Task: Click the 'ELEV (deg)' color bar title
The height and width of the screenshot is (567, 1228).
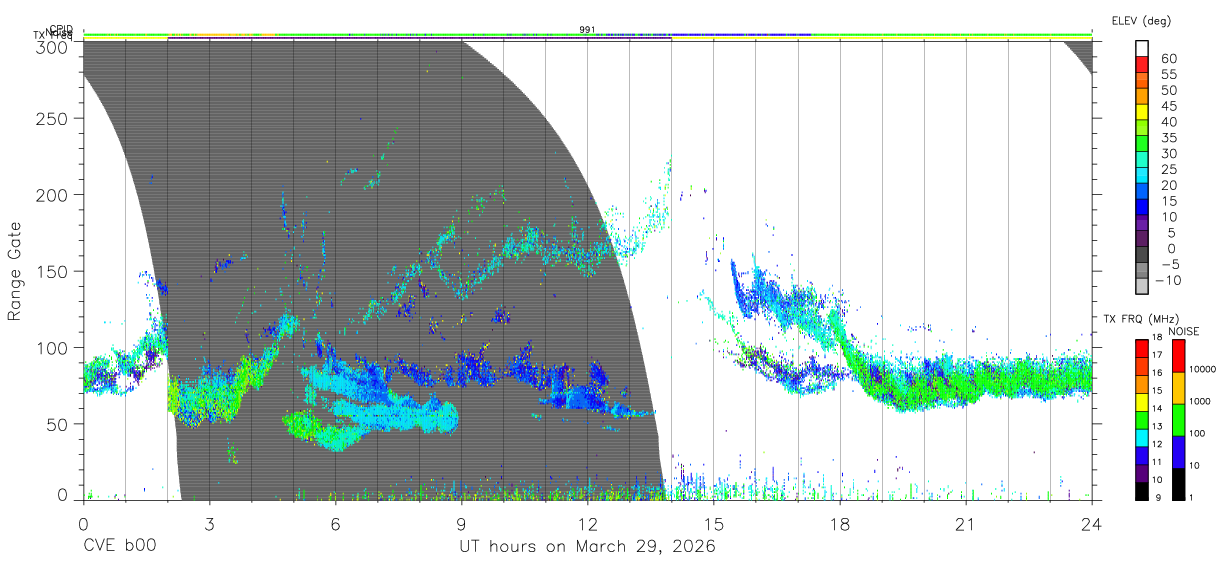Action: tap(1141, 20)
